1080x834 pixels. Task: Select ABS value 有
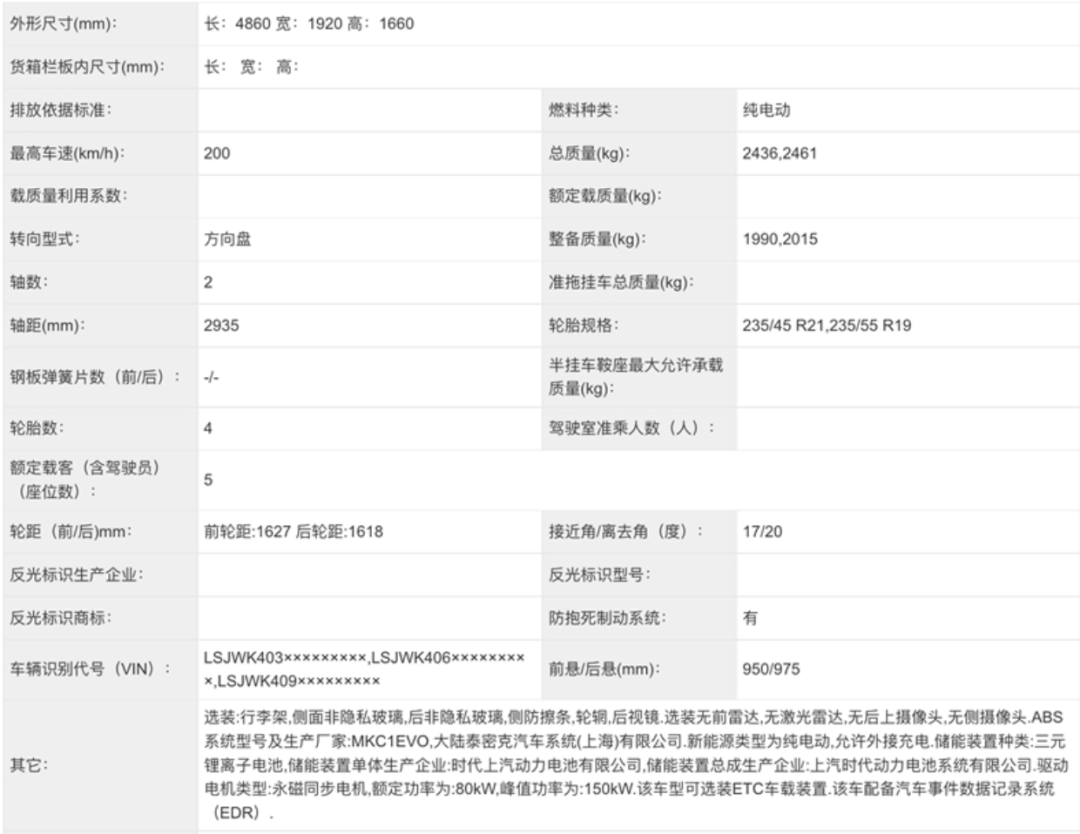pyautogui.click(x=750, y=618)
